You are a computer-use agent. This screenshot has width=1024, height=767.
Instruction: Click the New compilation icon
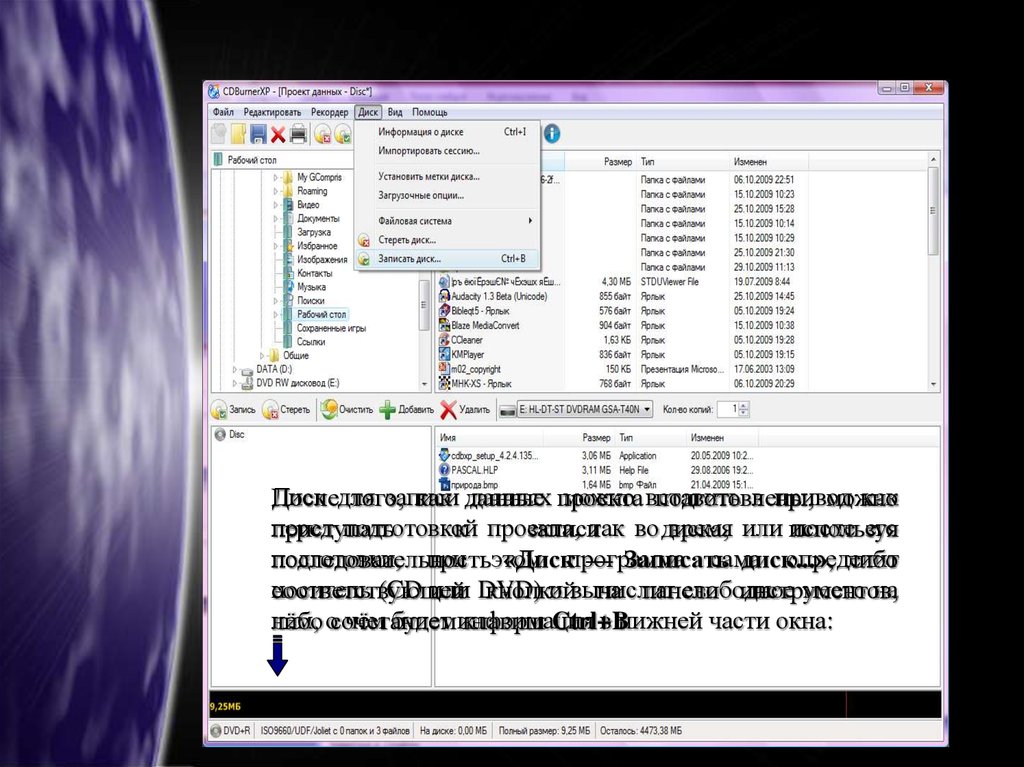(219, 133)
